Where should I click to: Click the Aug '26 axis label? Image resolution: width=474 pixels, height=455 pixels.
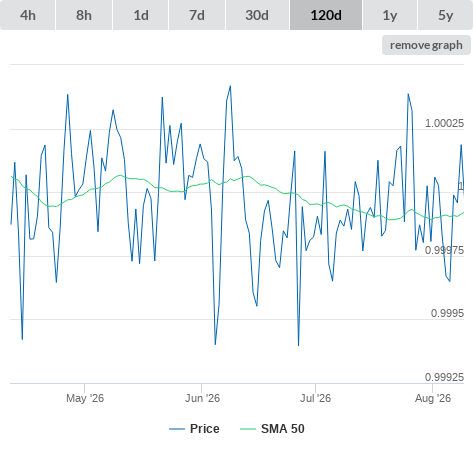click(433, 398)
